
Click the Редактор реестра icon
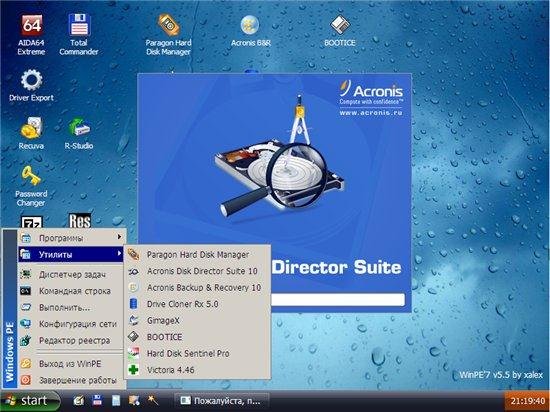click(x=26, y=340)
